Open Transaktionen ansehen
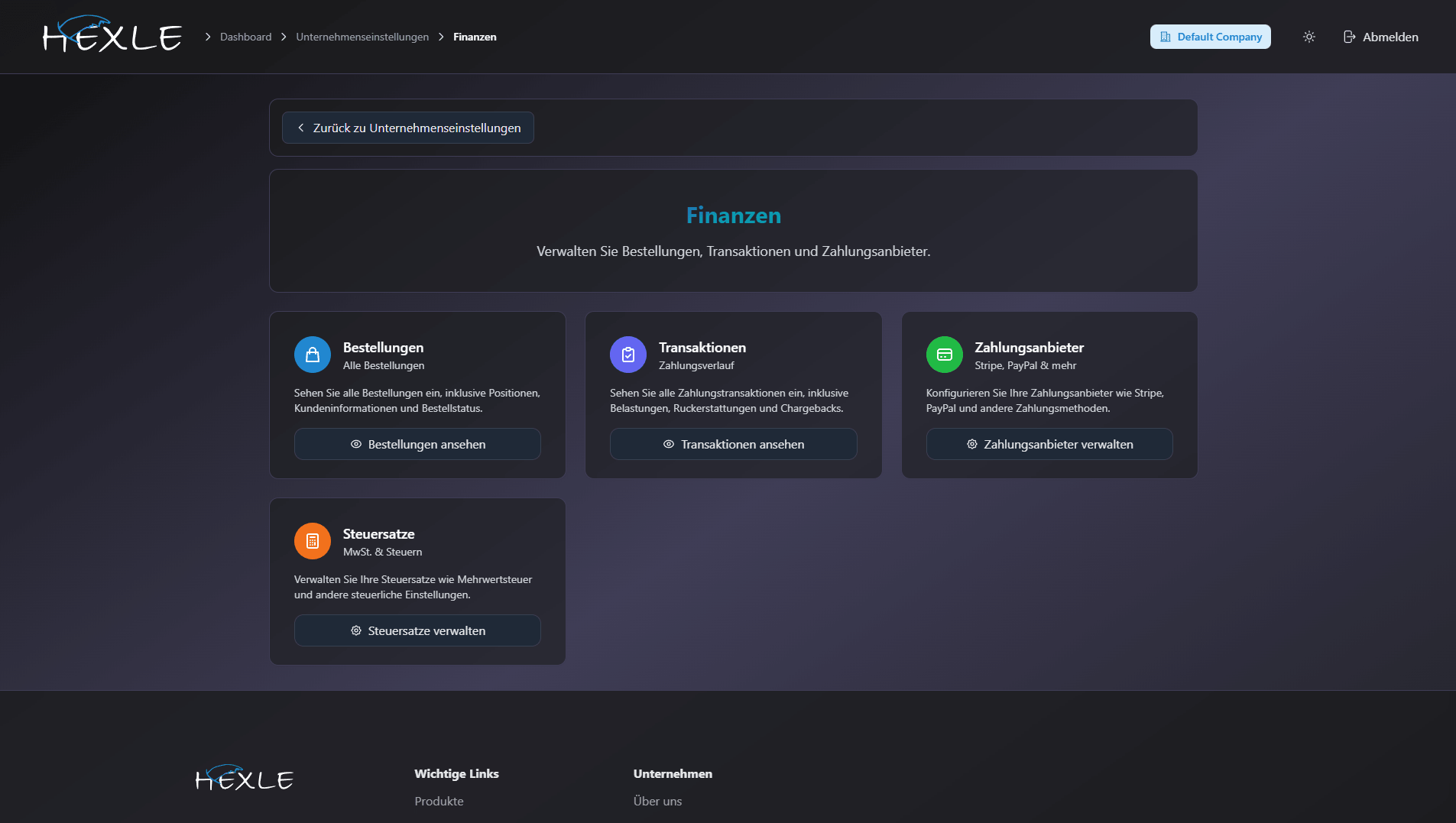1456x823 pixels. [x=733, y=444]
